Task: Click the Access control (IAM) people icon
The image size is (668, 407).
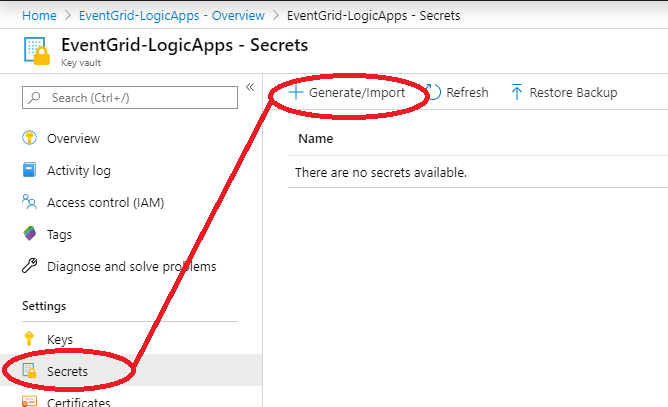Action: tap(29, 202)
